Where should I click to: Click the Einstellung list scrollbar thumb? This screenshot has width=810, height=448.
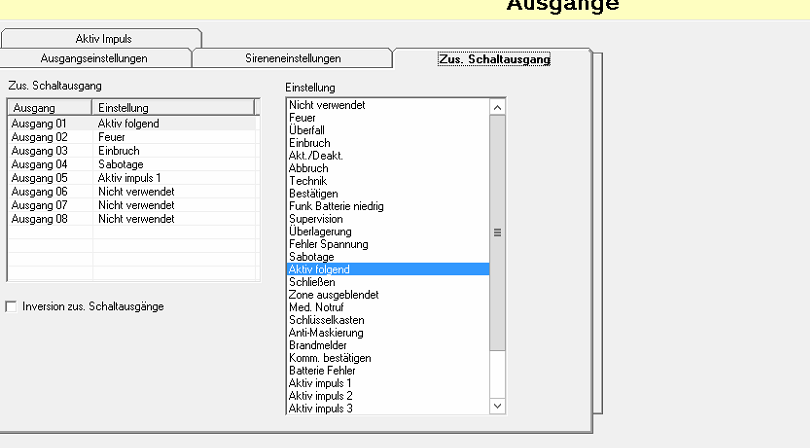(x=497, y=232)
